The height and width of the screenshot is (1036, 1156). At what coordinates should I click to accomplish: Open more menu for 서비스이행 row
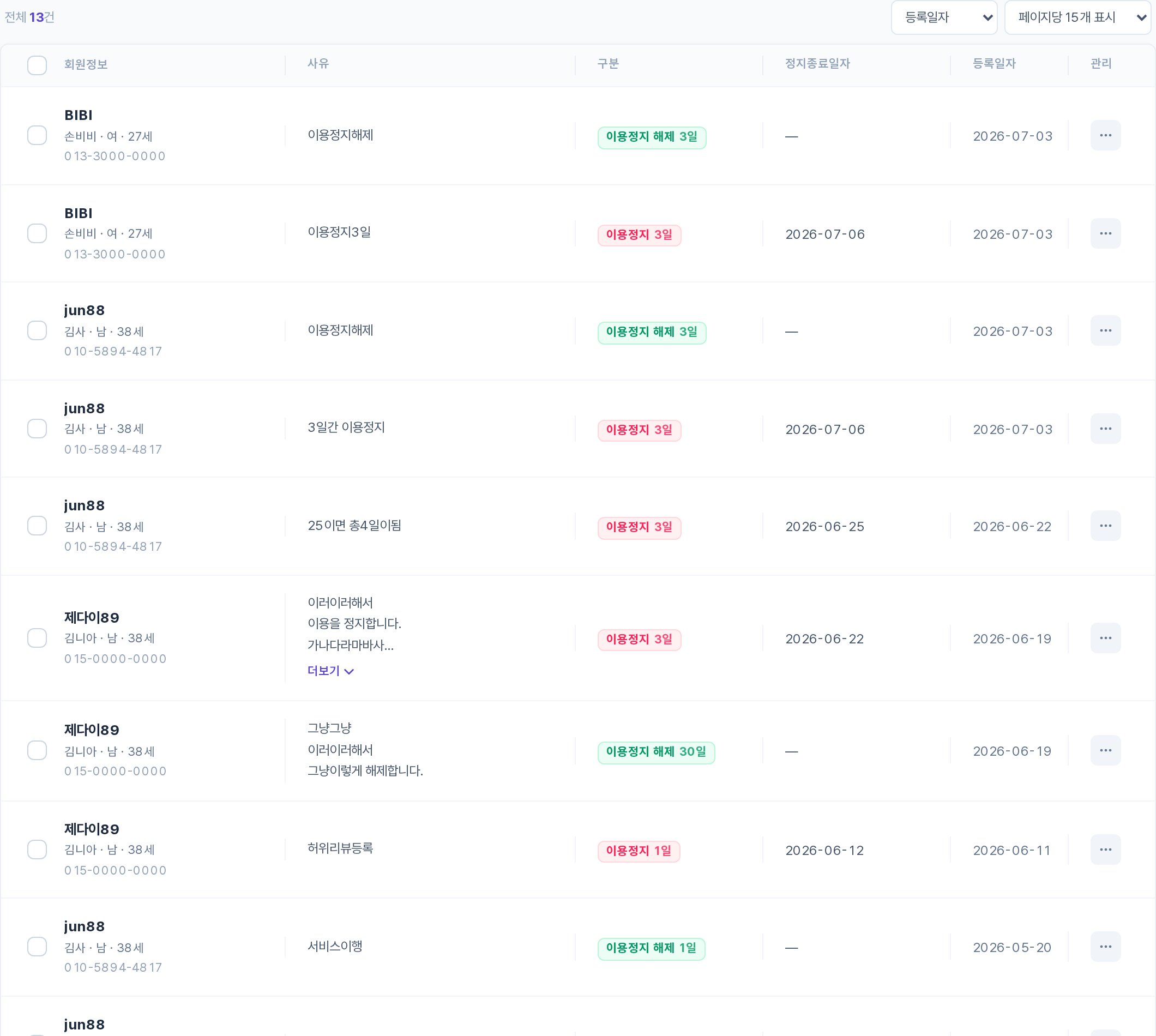click(x=1105, y=947)
